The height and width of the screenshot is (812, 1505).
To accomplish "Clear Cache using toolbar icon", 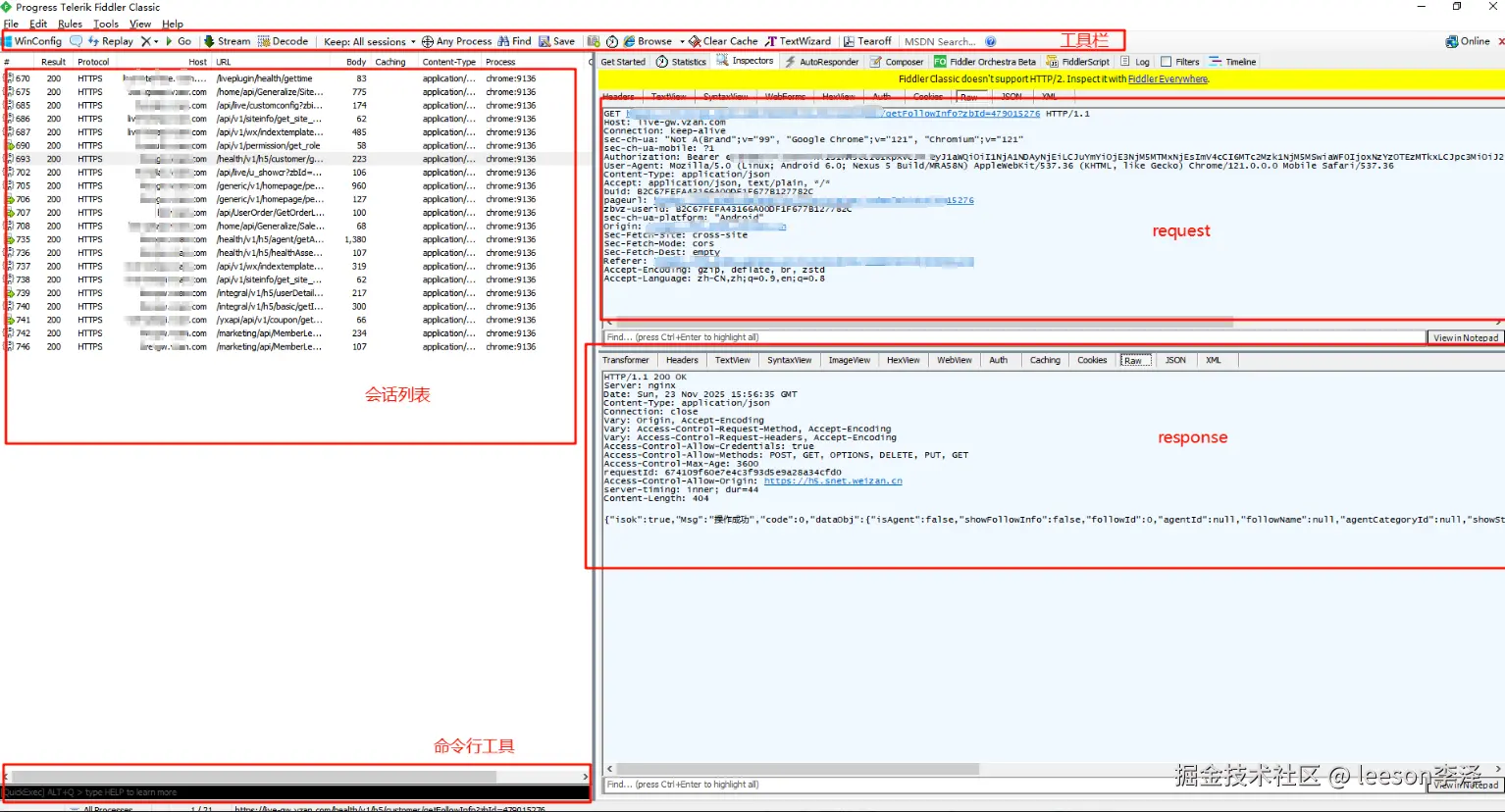I will pos(723,41).
